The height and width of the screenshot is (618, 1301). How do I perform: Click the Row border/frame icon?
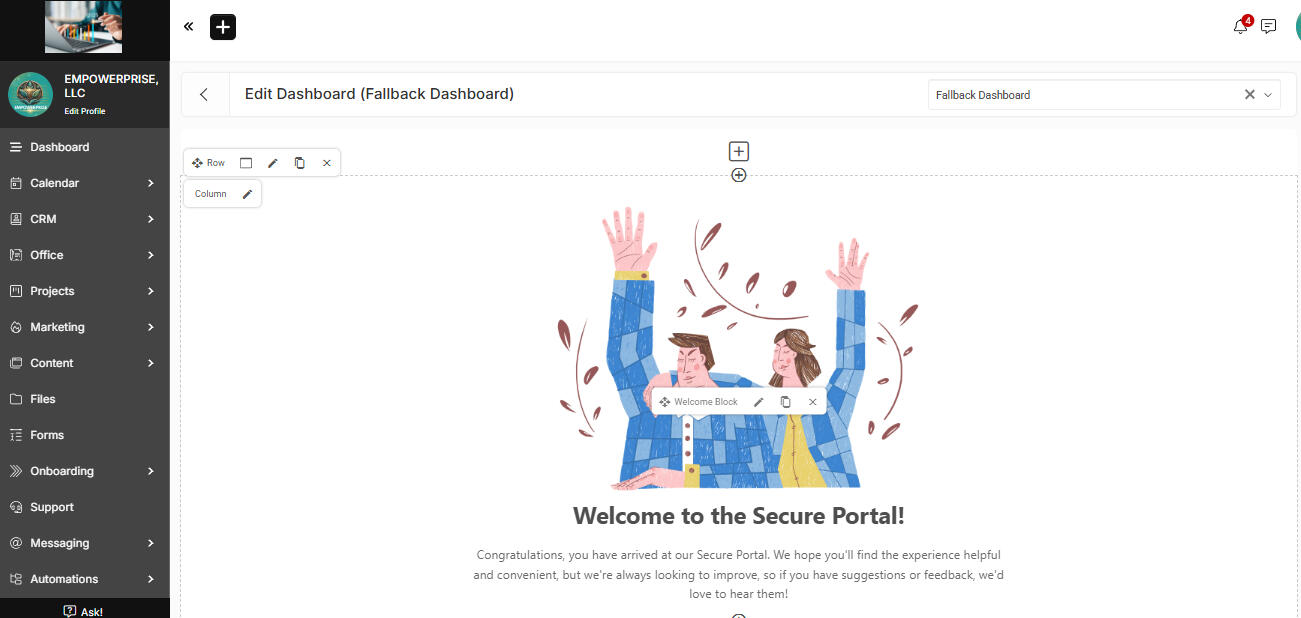point(246,162)
